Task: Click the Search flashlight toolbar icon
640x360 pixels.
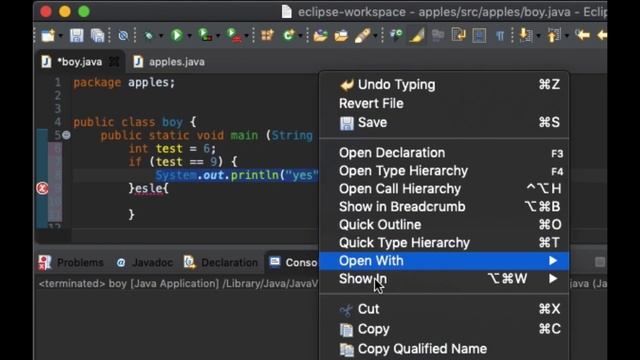Action: [362, 36]
